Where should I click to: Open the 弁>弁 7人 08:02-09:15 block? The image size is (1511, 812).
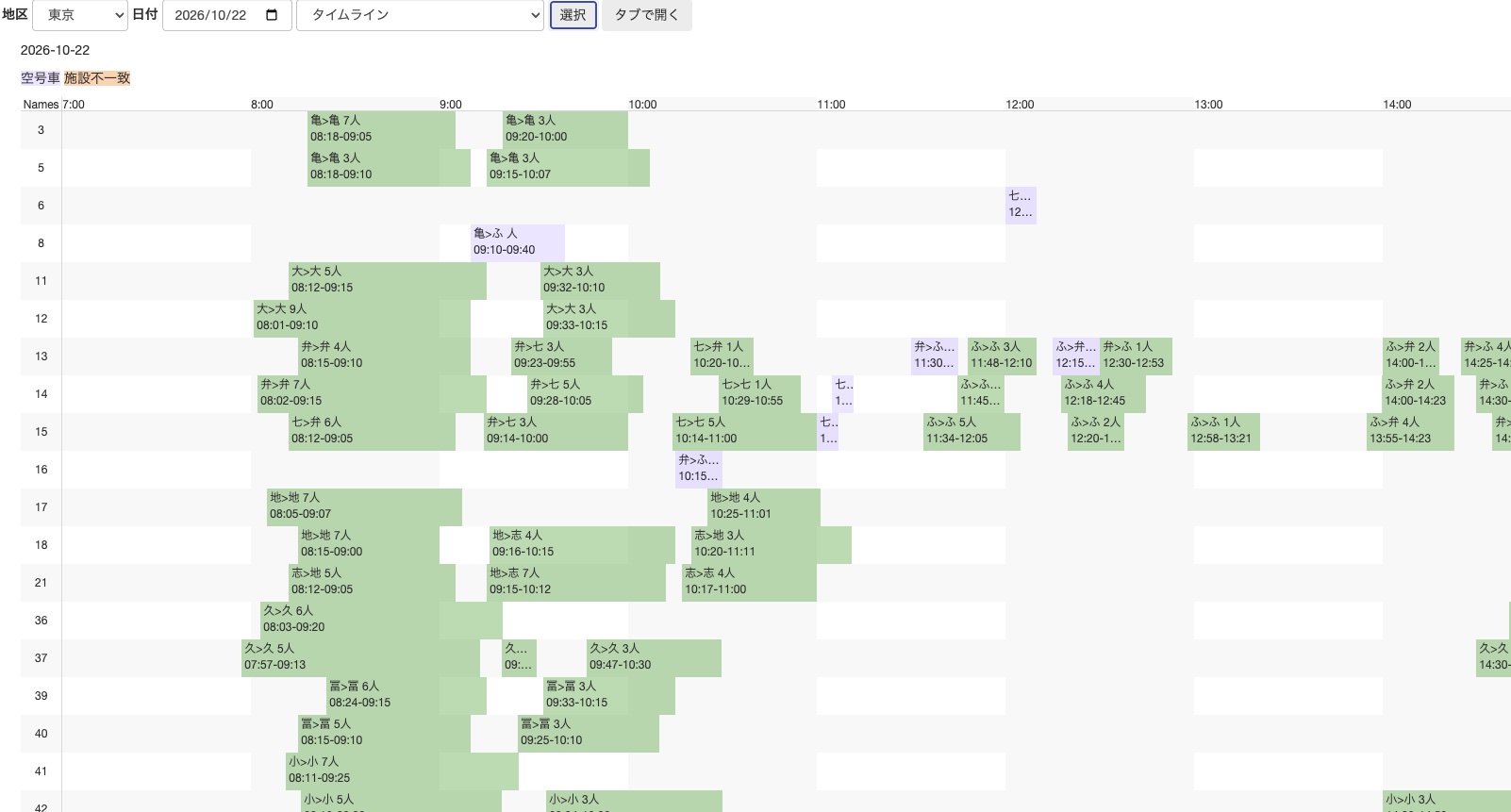(372, 393)
